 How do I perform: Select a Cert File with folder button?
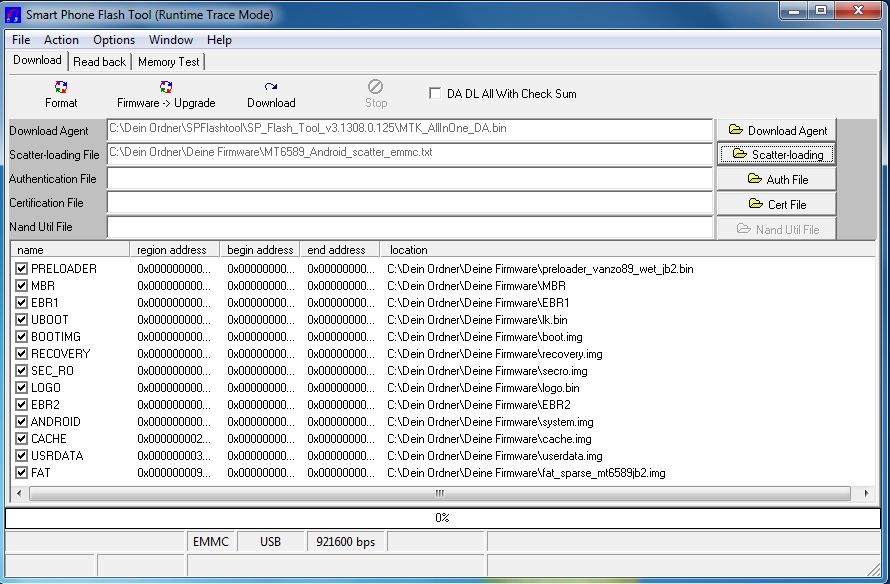click(x=777, y=205)
